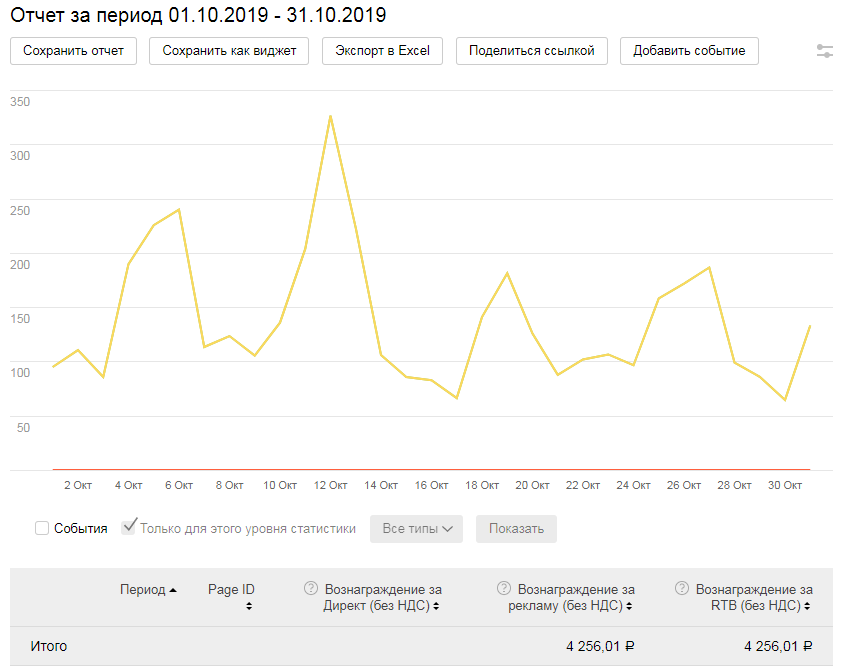The height and width of the screenshot is (672, 842).
Task: Click Поделиться ссылкой button
Action: pyautogui.click(x=531, y=51)
